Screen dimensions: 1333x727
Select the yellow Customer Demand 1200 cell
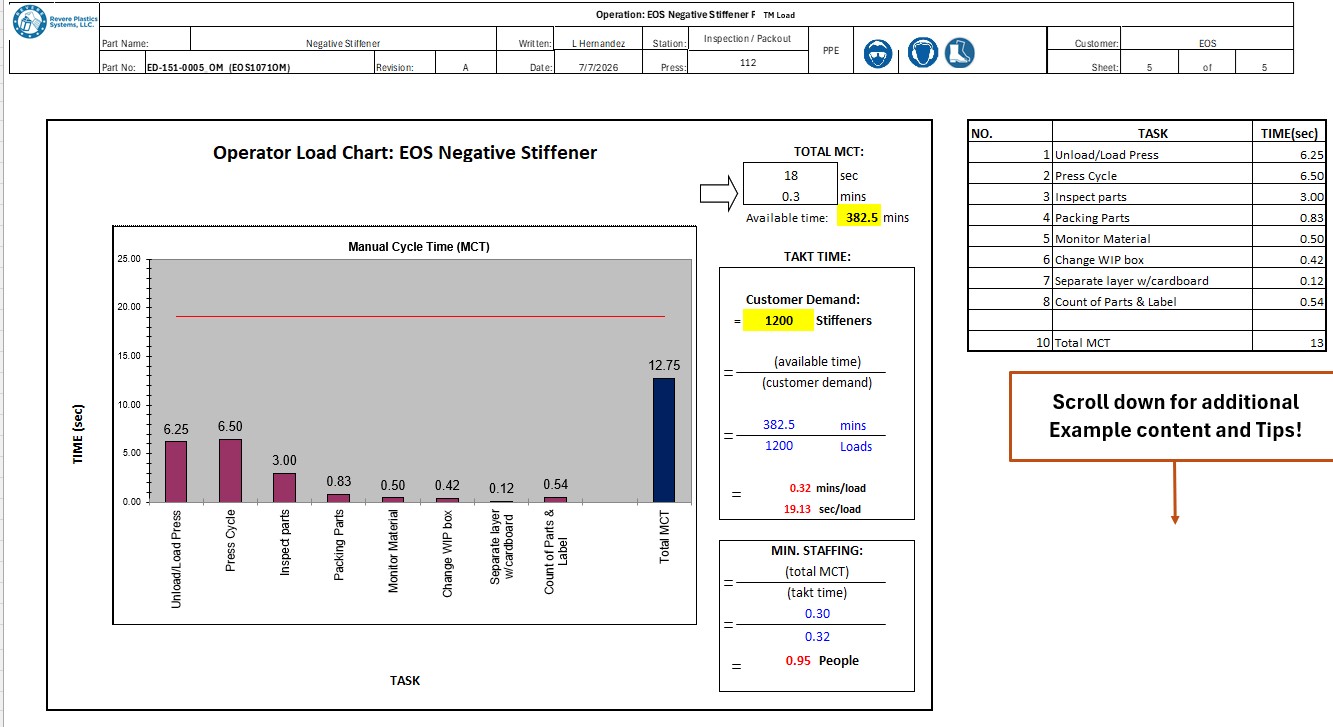(x=778, y=321)
